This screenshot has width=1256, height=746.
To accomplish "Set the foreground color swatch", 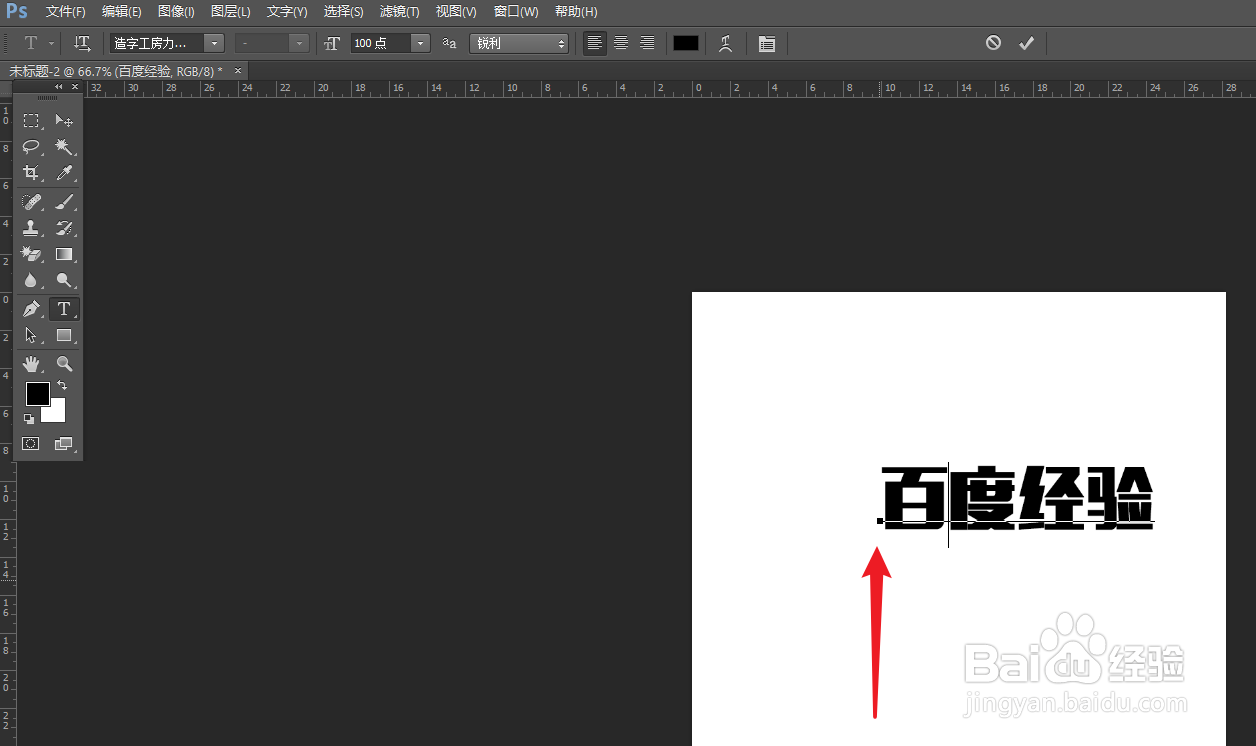I will (37, 394).
